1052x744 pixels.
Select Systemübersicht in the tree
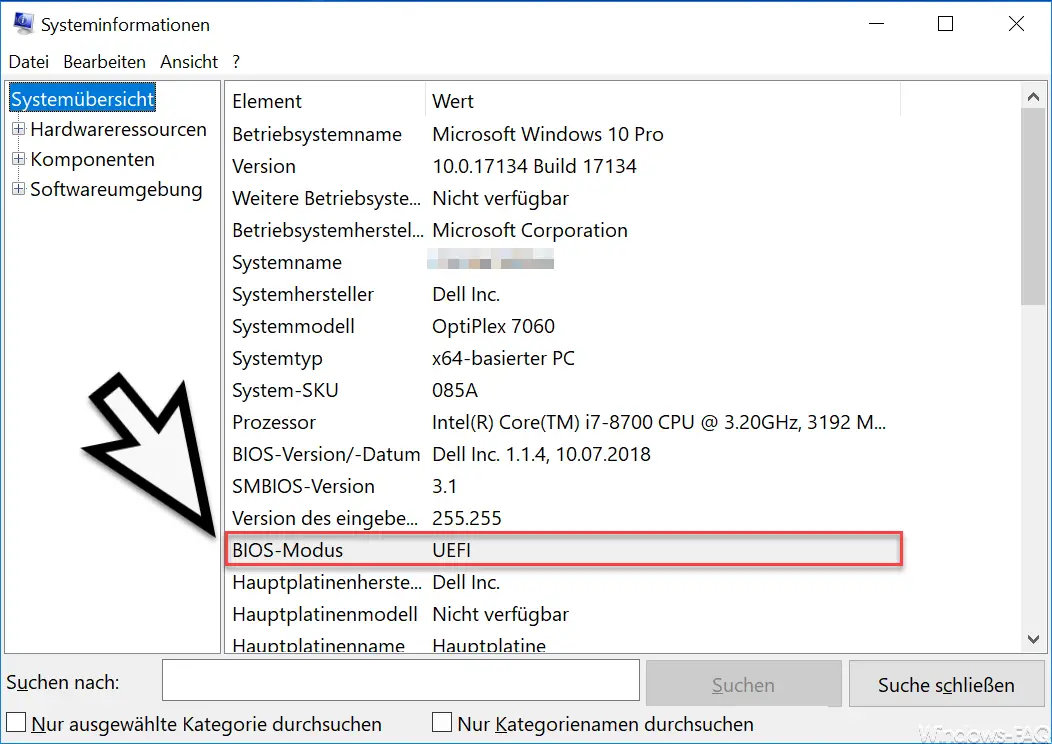(83, 99)
